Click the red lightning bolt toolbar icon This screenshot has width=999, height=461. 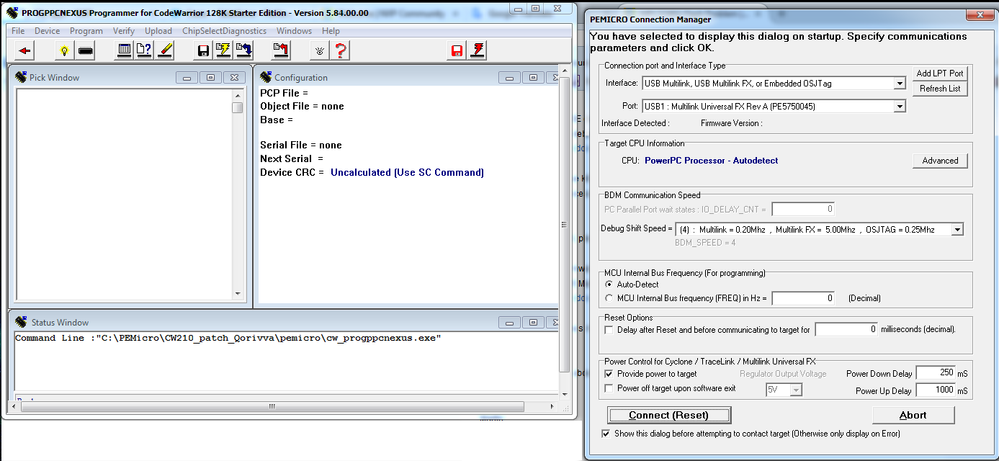click(478, 50)
